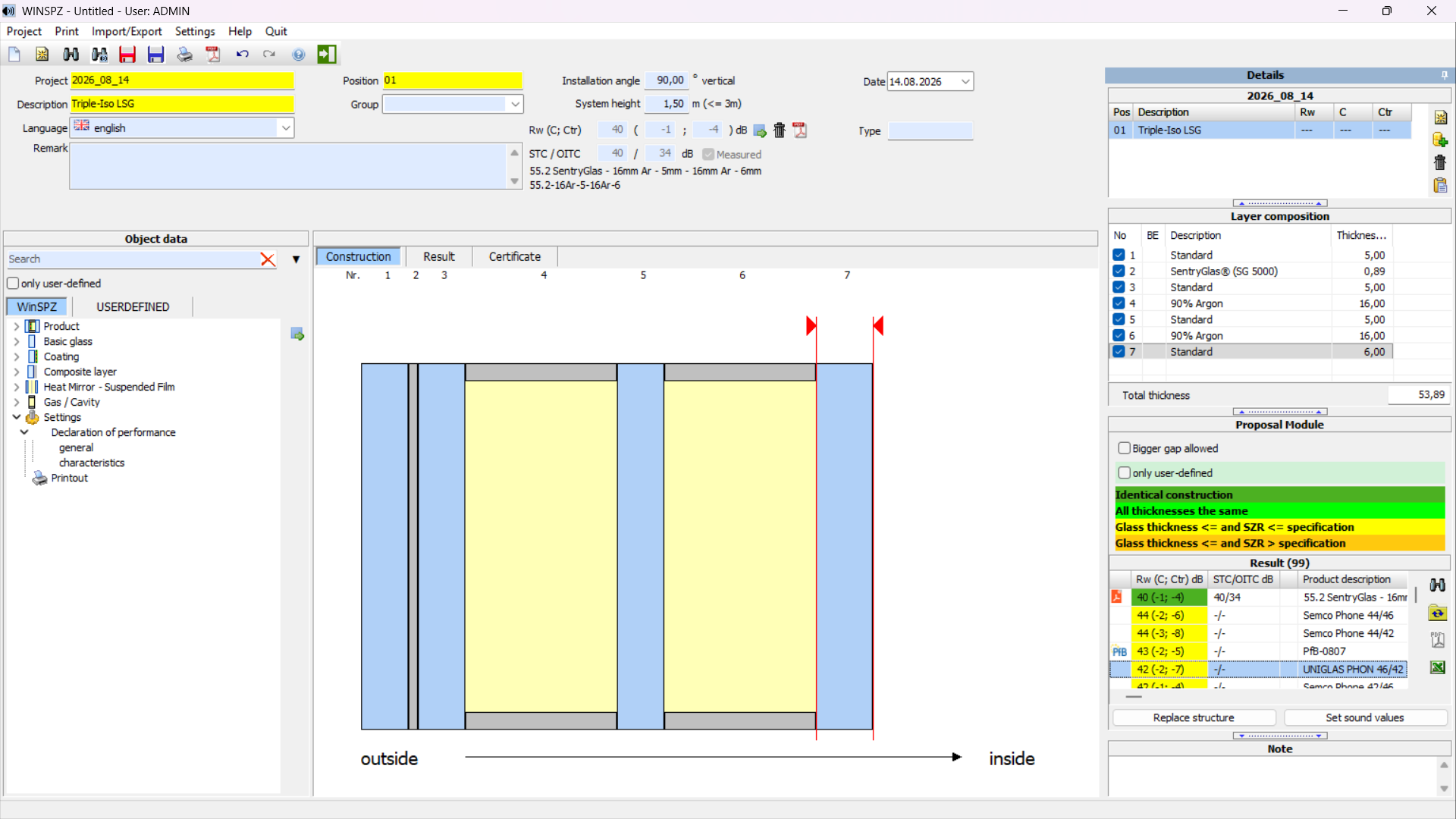Enable 'Bigger gap allowed' checkbox

1125,449
